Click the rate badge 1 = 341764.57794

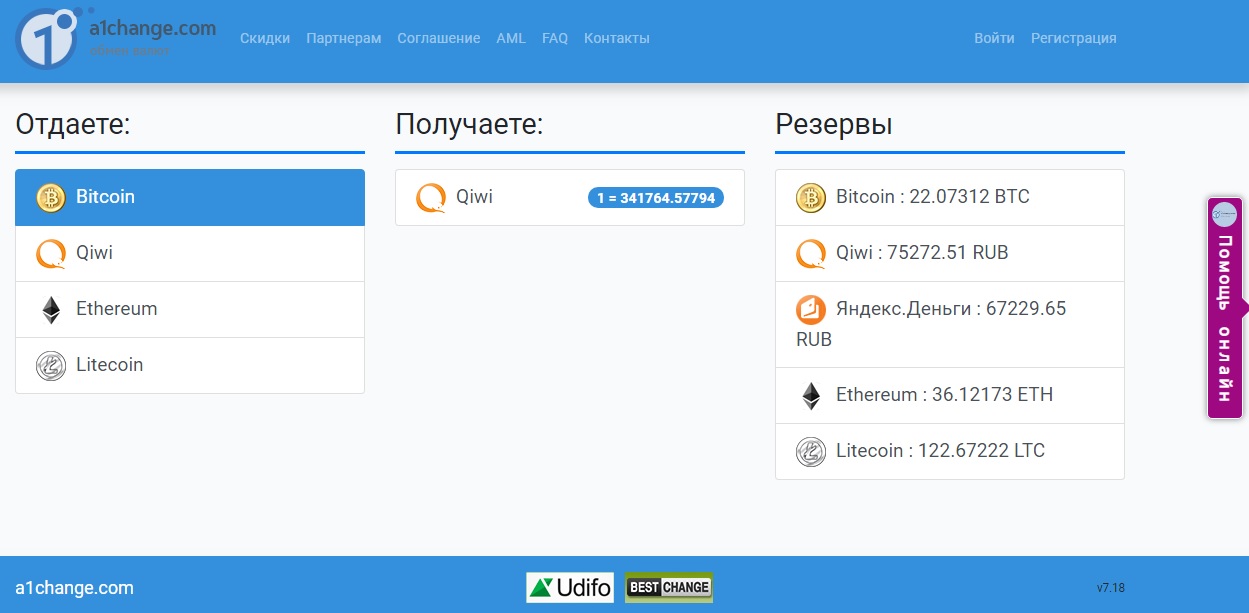pos(656,198)
